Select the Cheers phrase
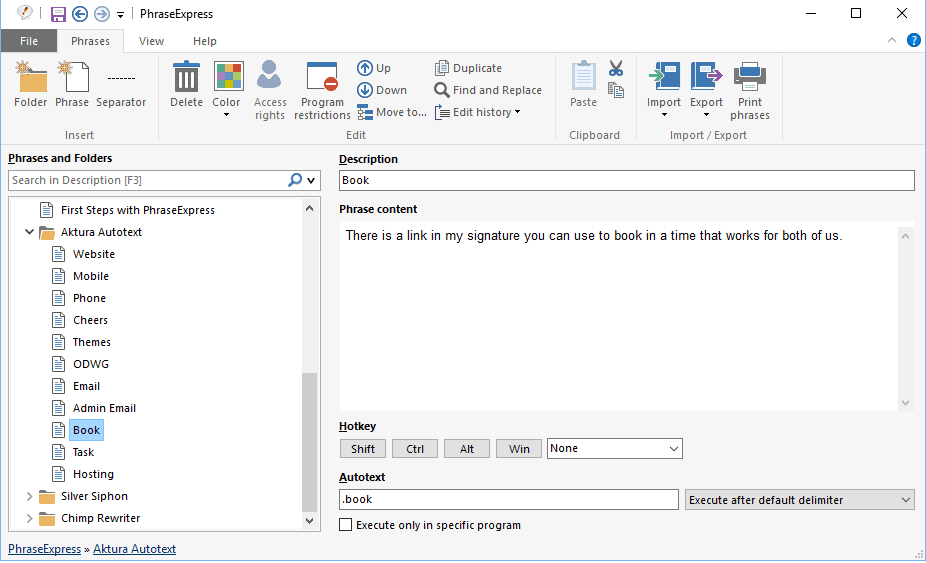 click(x=90, y=320)
